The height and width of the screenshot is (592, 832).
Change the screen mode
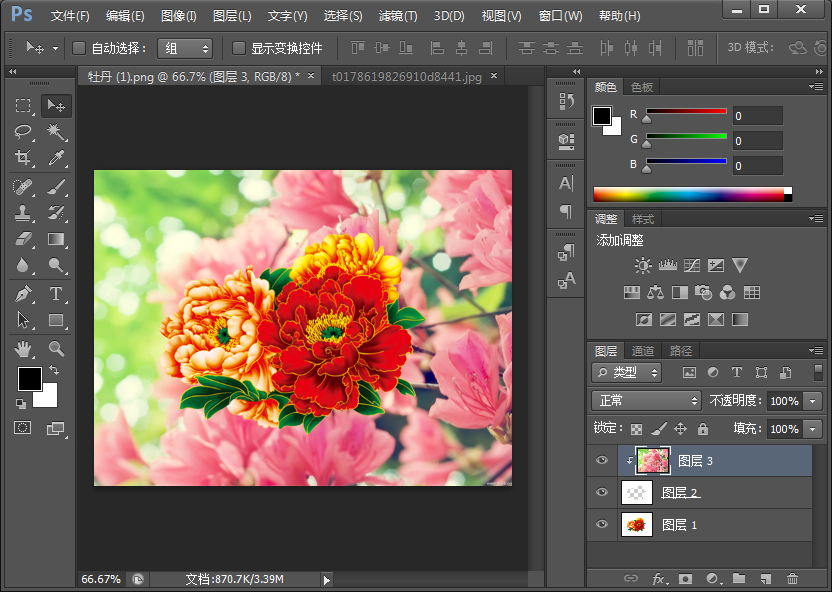tap(56, 428)
